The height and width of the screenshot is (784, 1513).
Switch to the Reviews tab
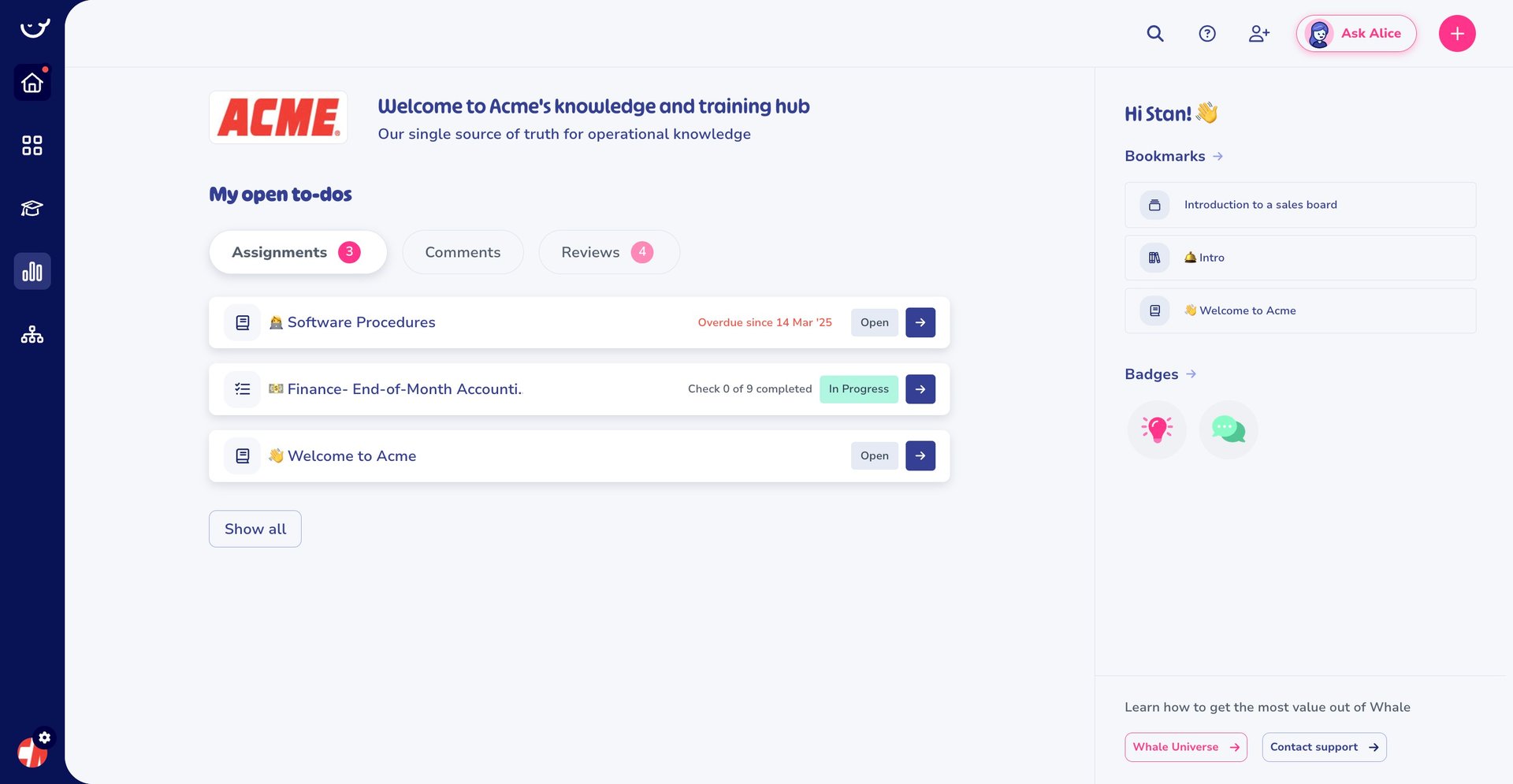click(608, 252)
